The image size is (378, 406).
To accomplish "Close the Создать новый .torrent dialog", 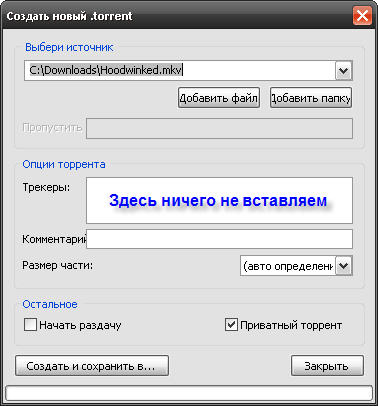I will pyautogui.click(x=362, y=16).
